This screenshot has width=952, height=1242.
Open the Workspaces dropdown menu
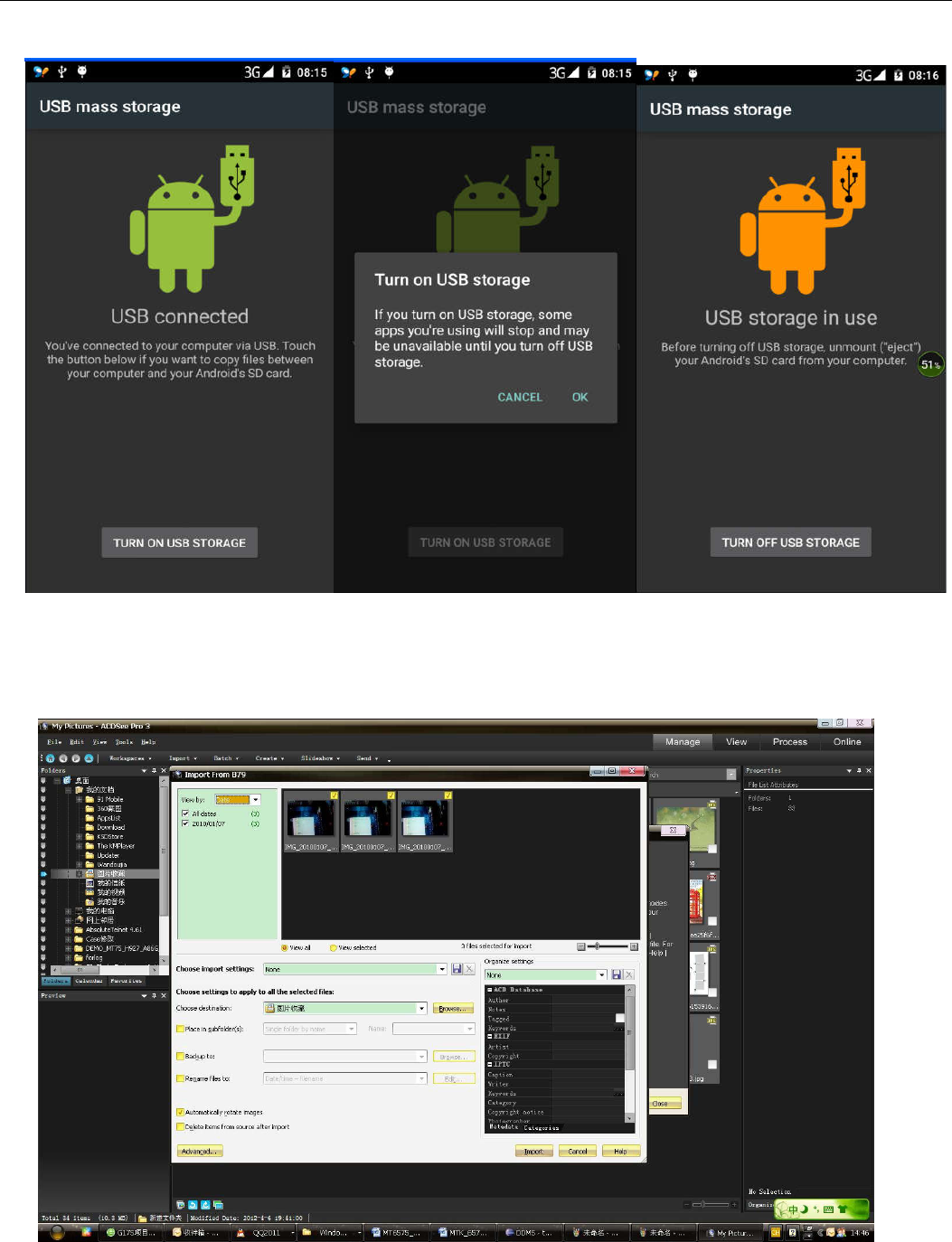coord(130,758)
